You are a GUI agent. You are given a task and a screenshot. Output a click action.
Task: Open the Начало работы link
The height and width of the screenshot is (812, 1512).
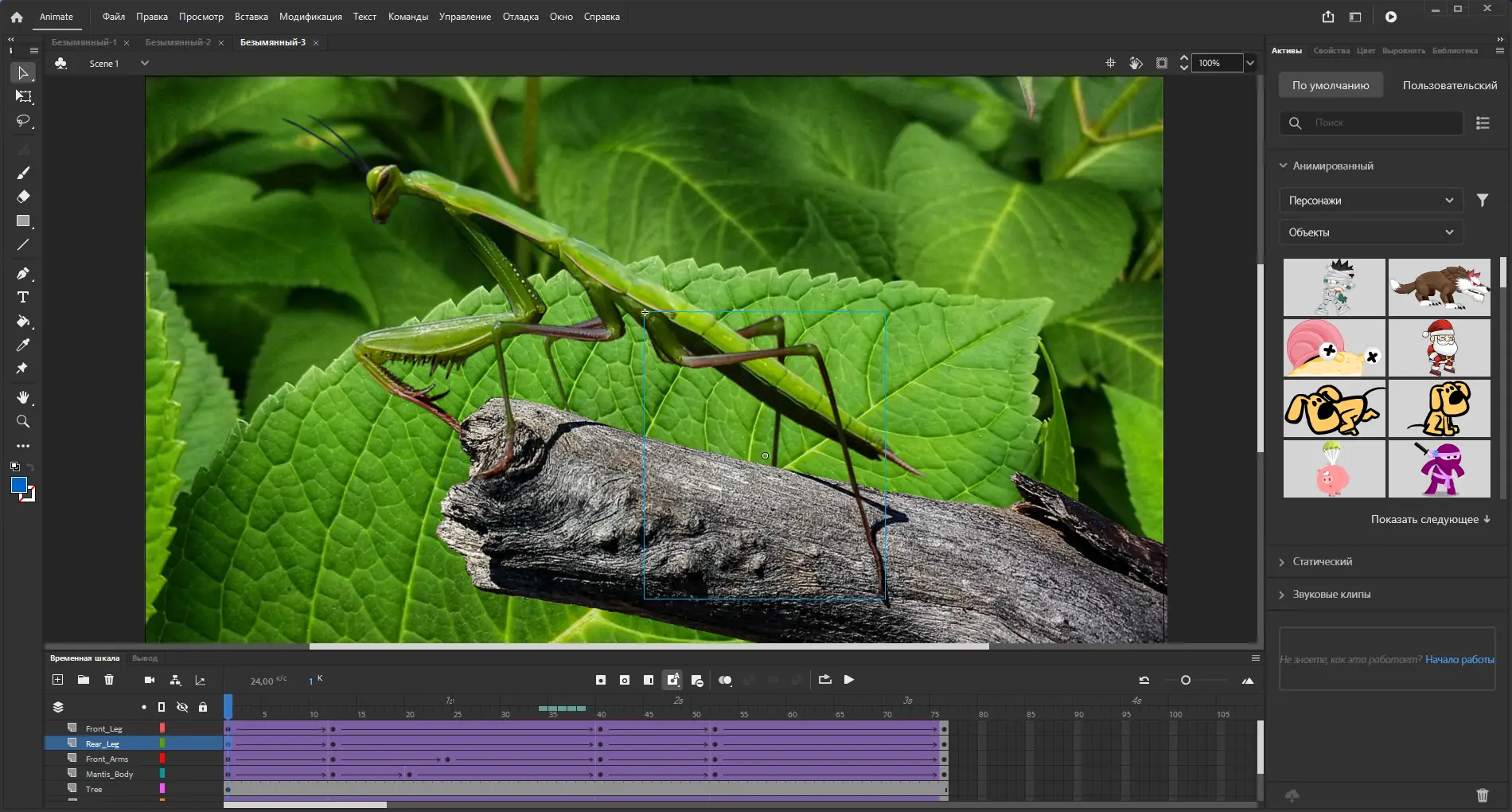coord(1459,659)
